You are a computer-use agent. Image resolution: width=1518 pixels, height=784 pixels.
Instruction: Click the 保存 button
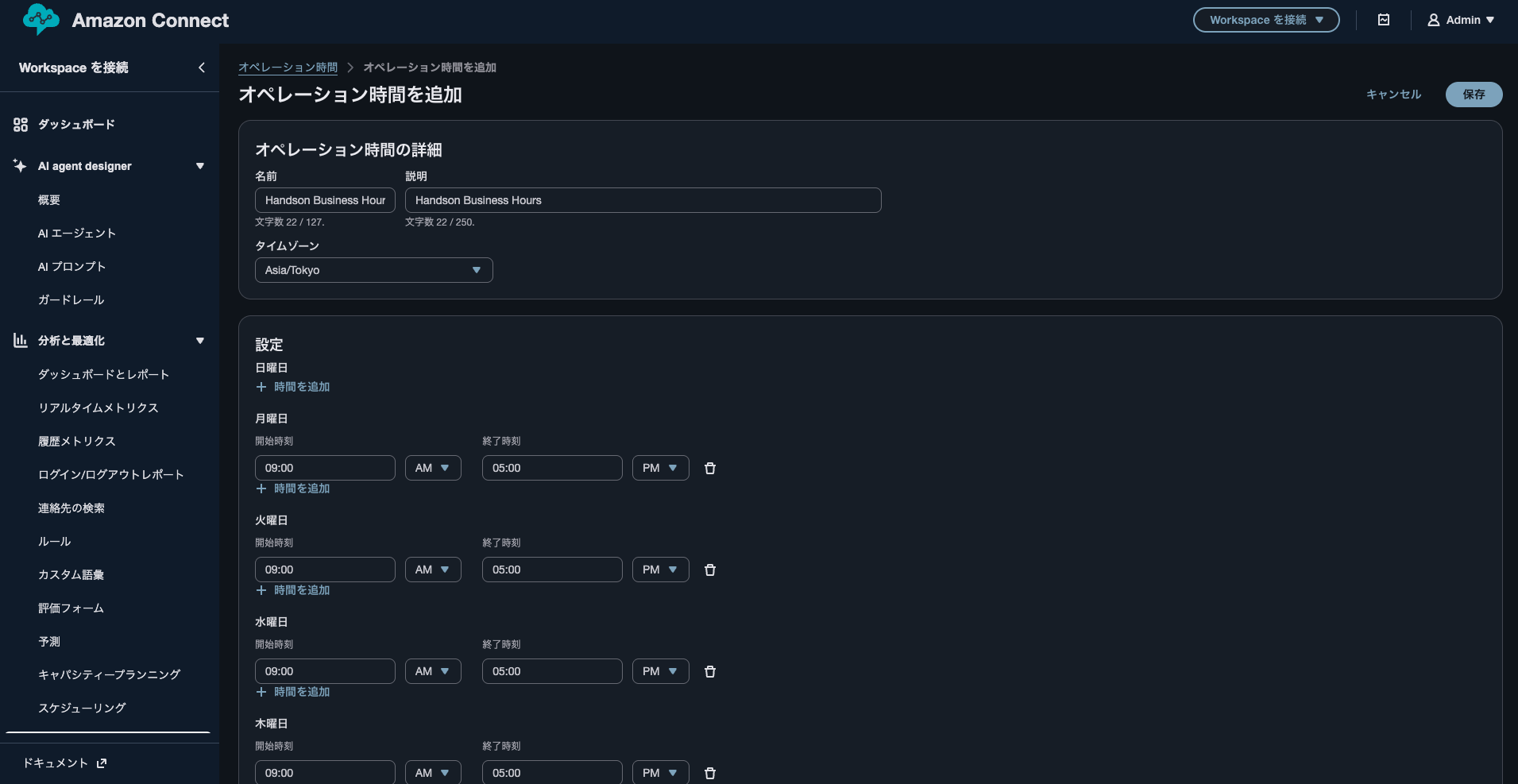[1474, 95]
